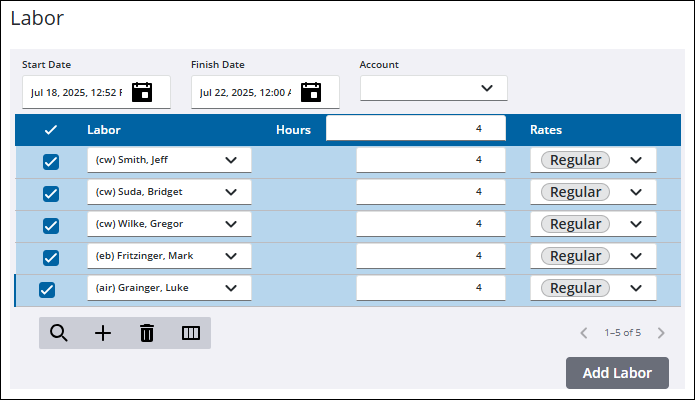Uncheck the Smith, Jeff row checkbox

pos(51,162)
